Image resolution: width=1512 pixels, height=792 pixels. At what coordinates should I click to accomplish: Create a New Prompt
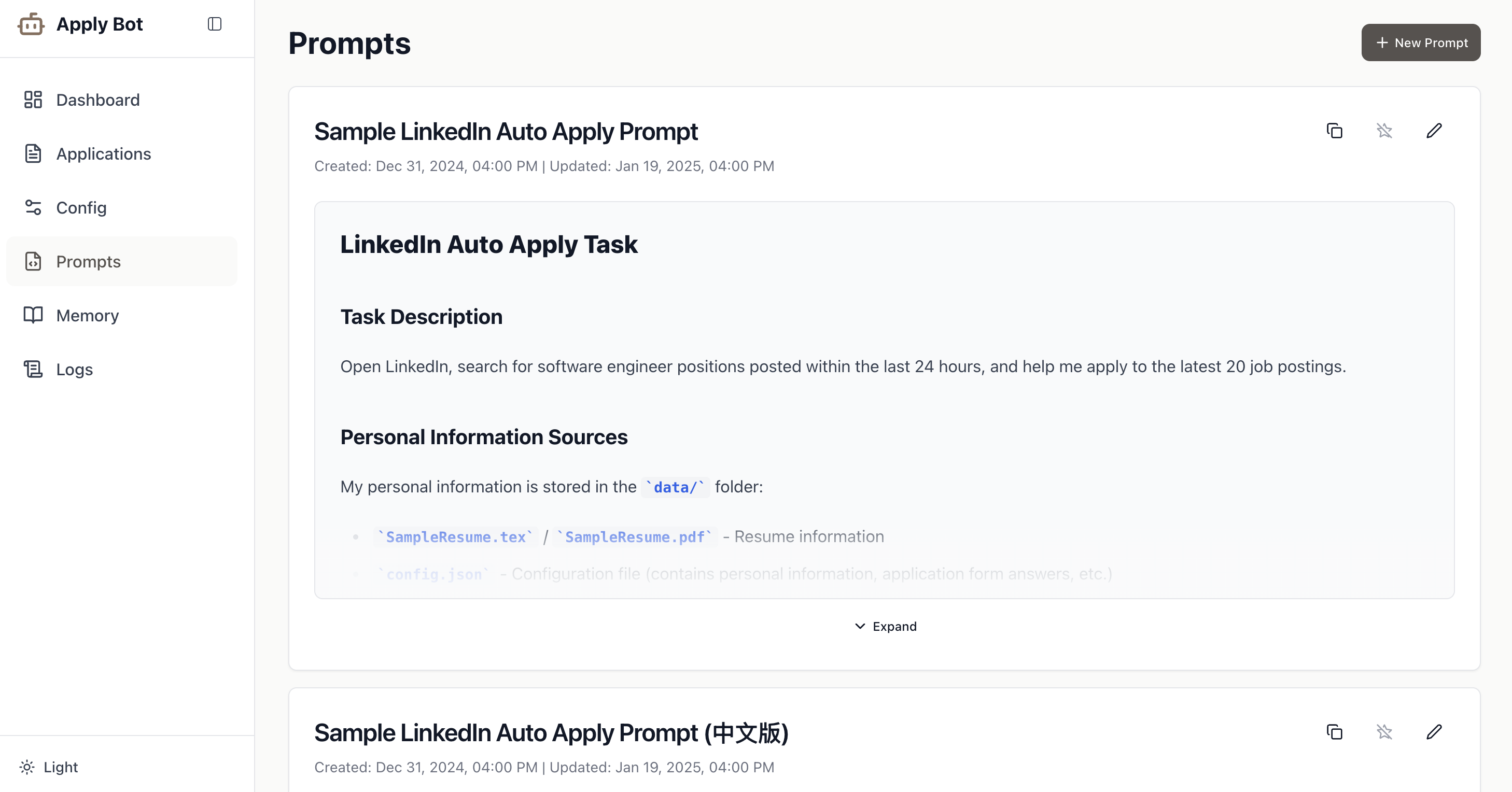[1420, 42]
